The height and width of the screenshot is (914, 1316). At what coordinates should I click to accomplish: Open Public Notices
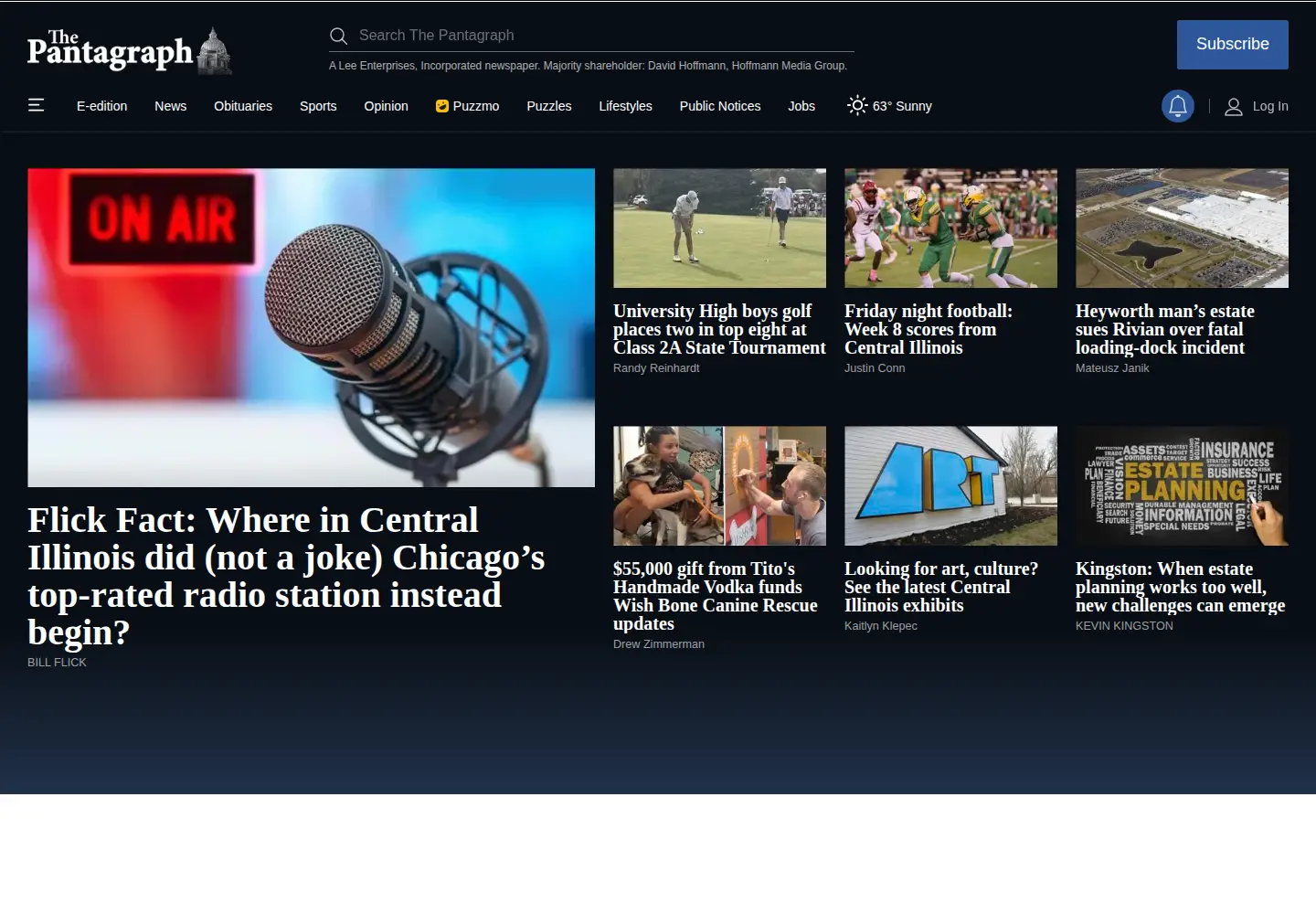(x=720, y=106)
